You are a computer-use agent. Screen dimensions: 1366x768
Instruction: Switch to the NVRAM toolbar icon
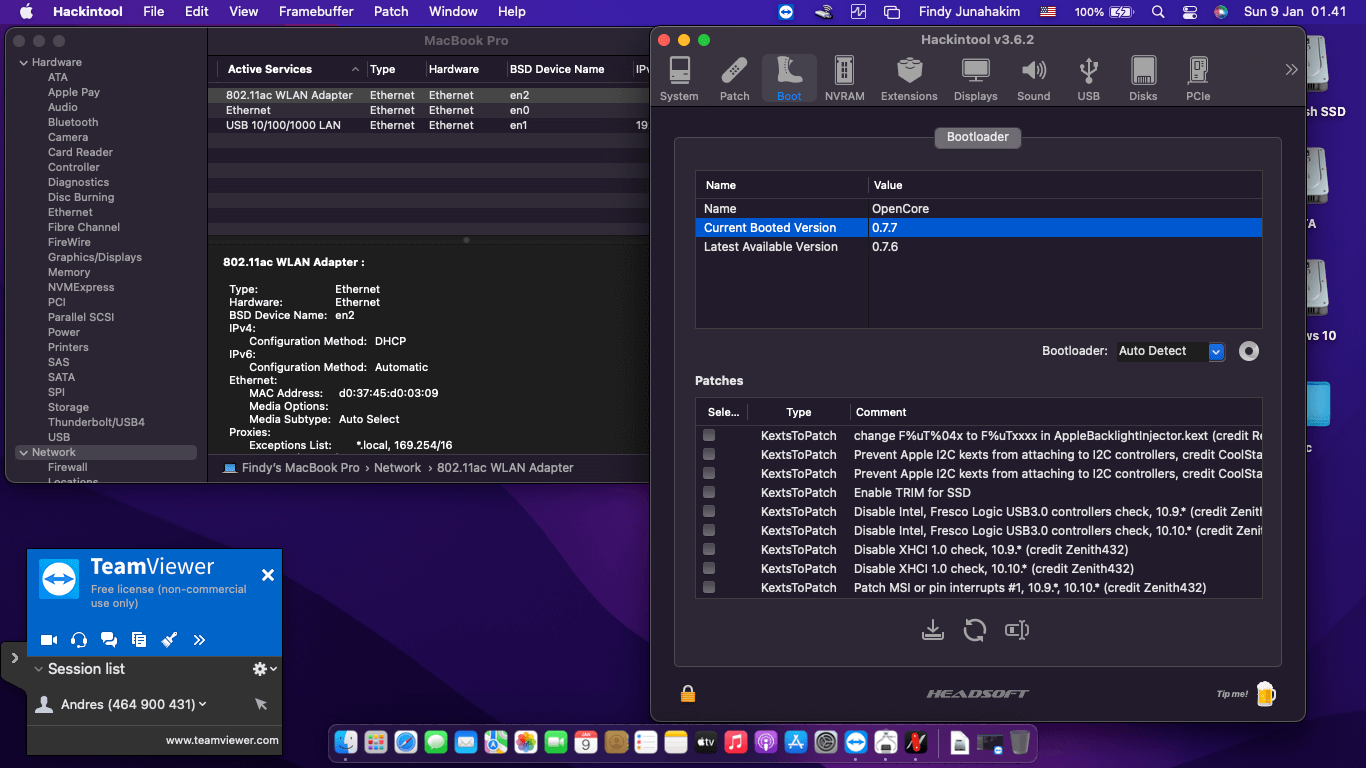click(844, 79)
